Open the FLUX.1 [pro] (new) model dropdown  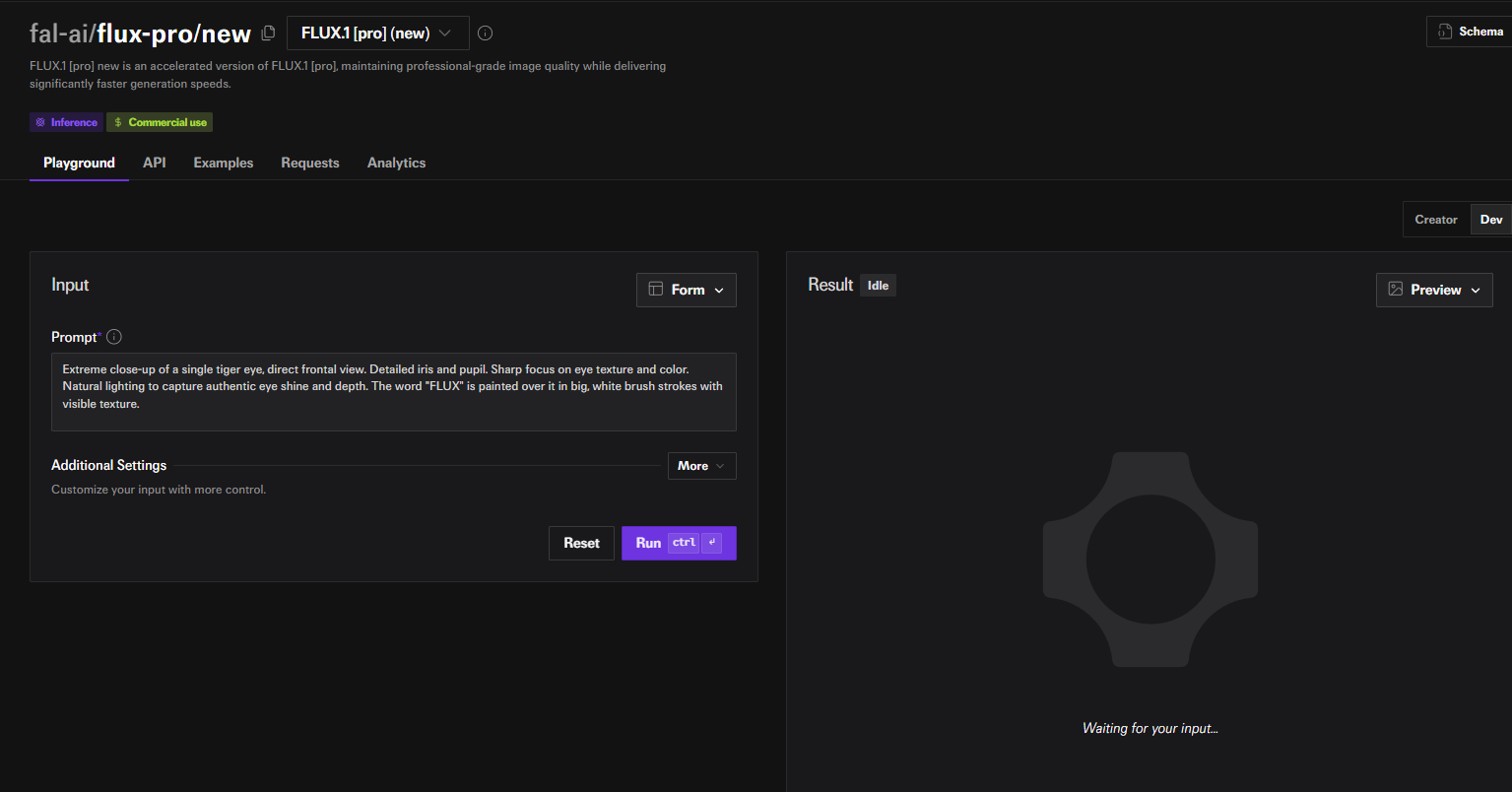[x=378, y=33]
